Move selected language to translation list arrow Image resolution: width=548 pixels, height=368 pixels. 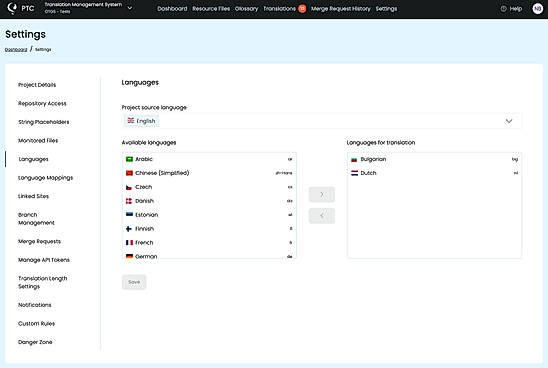tap(322, 195)
